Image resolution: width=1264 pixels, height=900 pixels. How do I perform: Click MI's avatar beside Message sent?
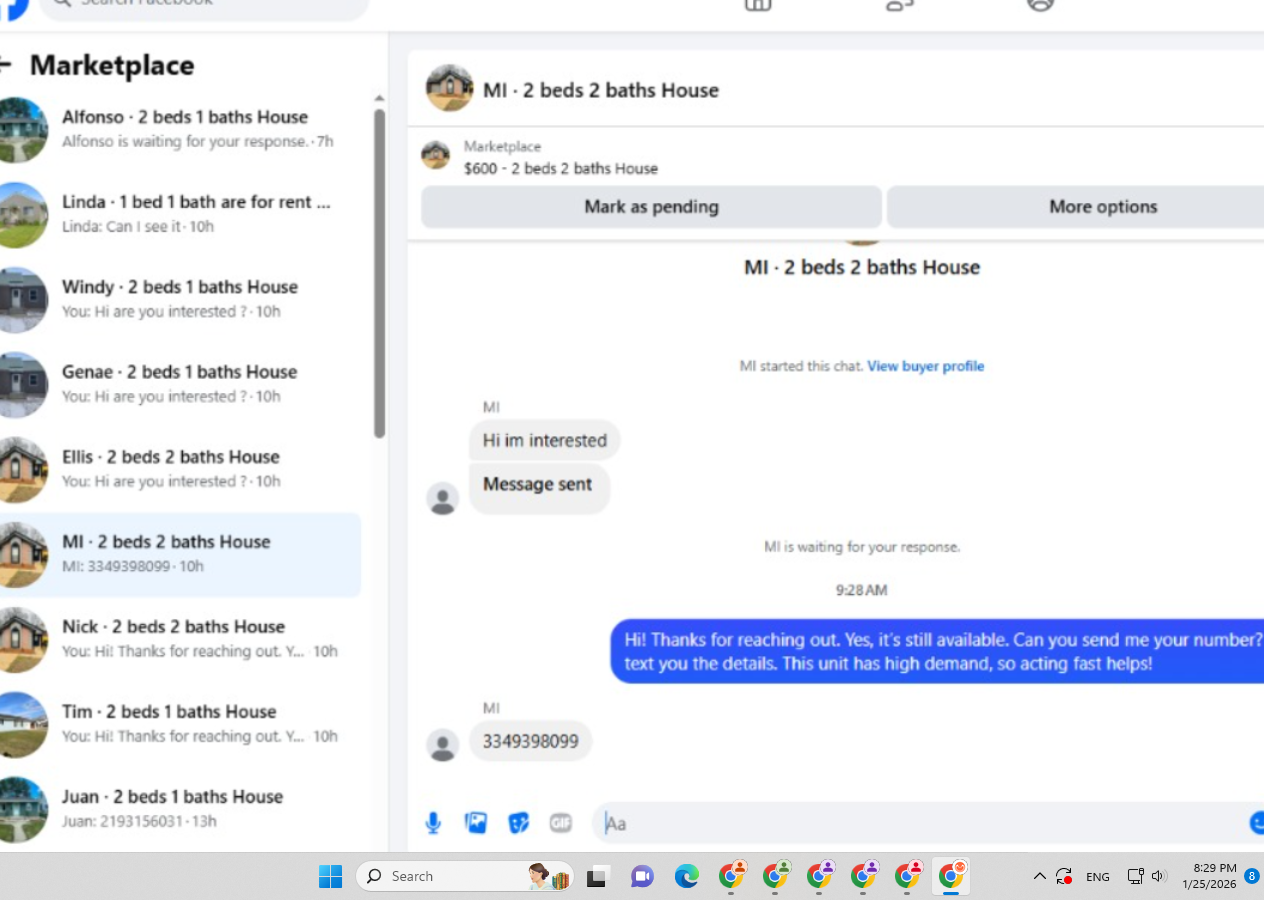[443, 498]
